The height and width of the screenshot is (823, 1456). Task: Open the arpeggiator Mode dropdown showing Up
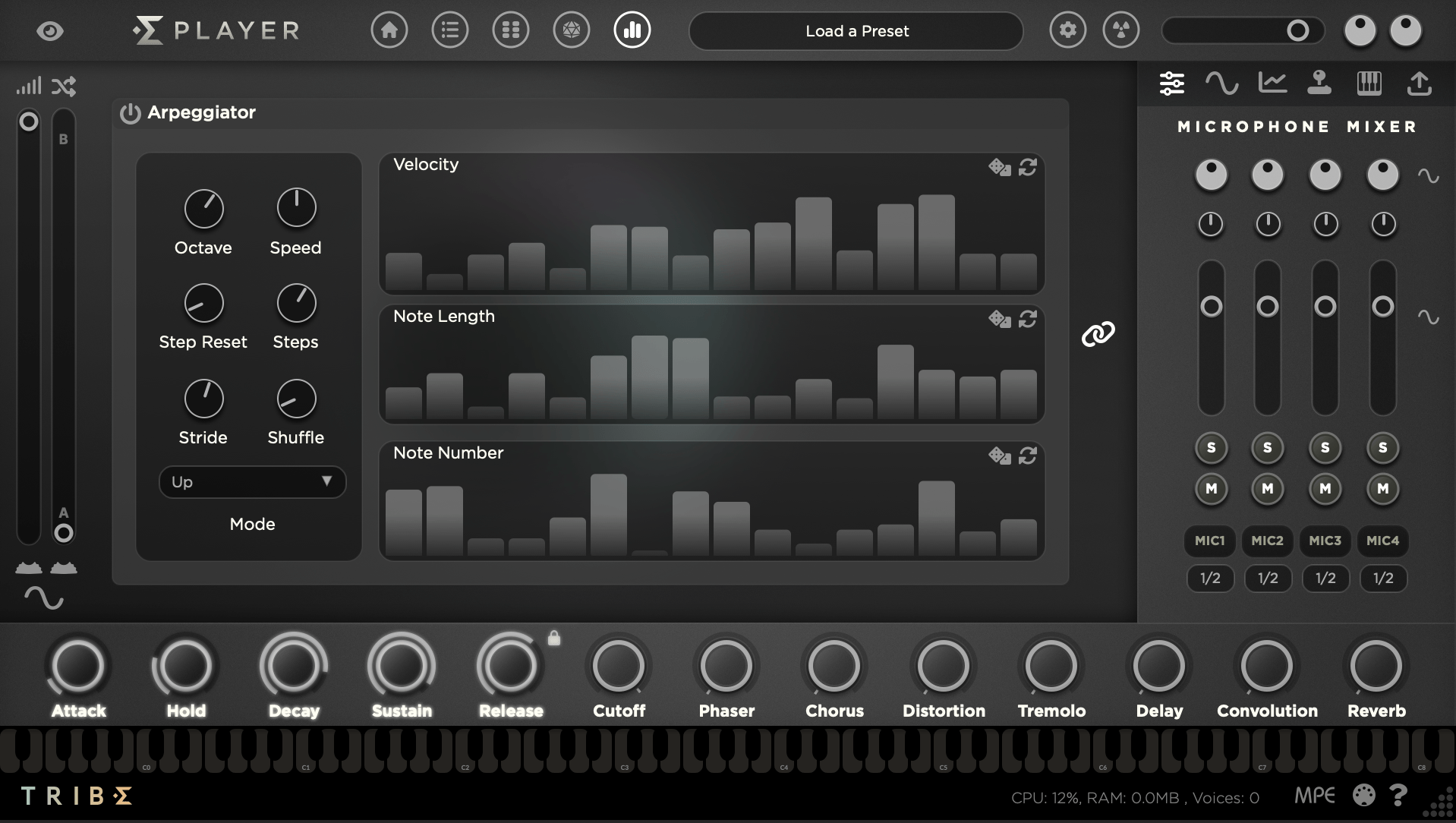[252, 482]
